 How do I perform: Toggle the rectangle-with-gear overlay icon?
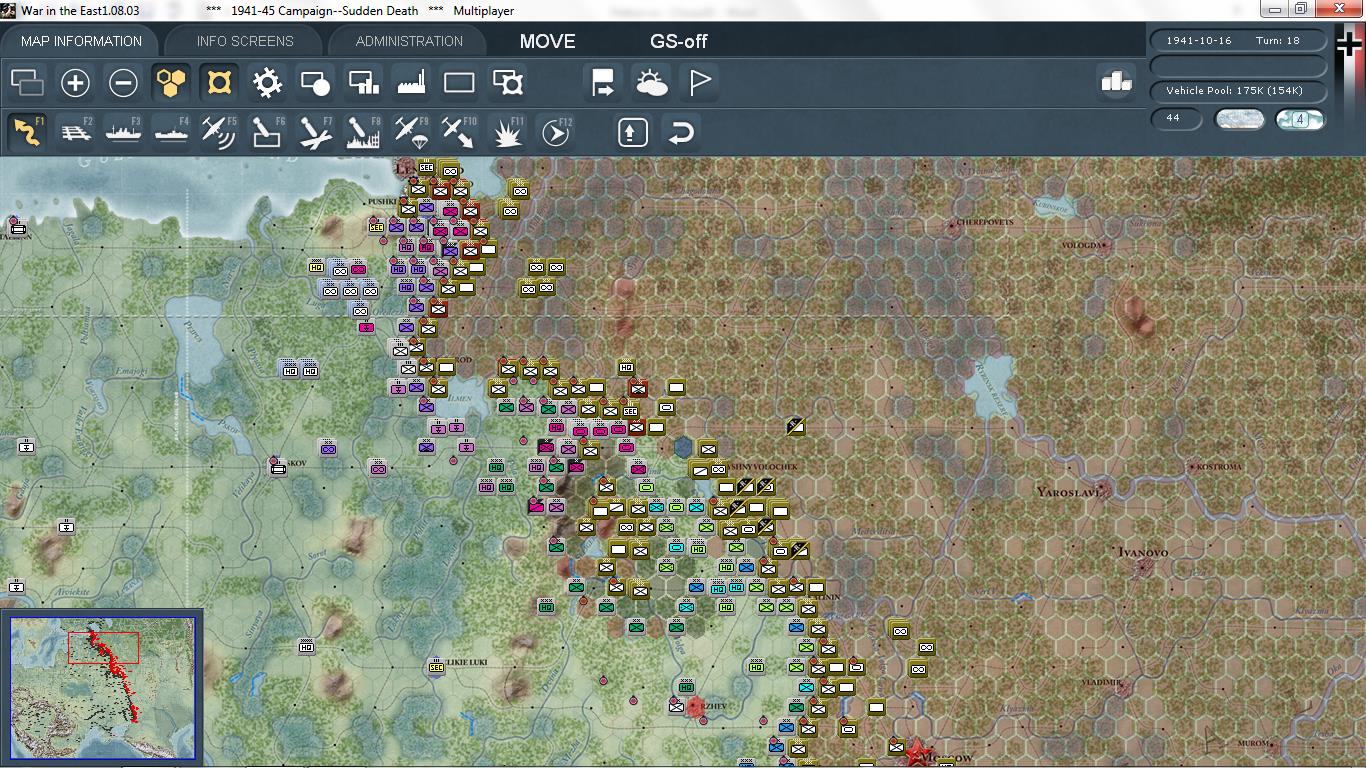coord(507,83)
